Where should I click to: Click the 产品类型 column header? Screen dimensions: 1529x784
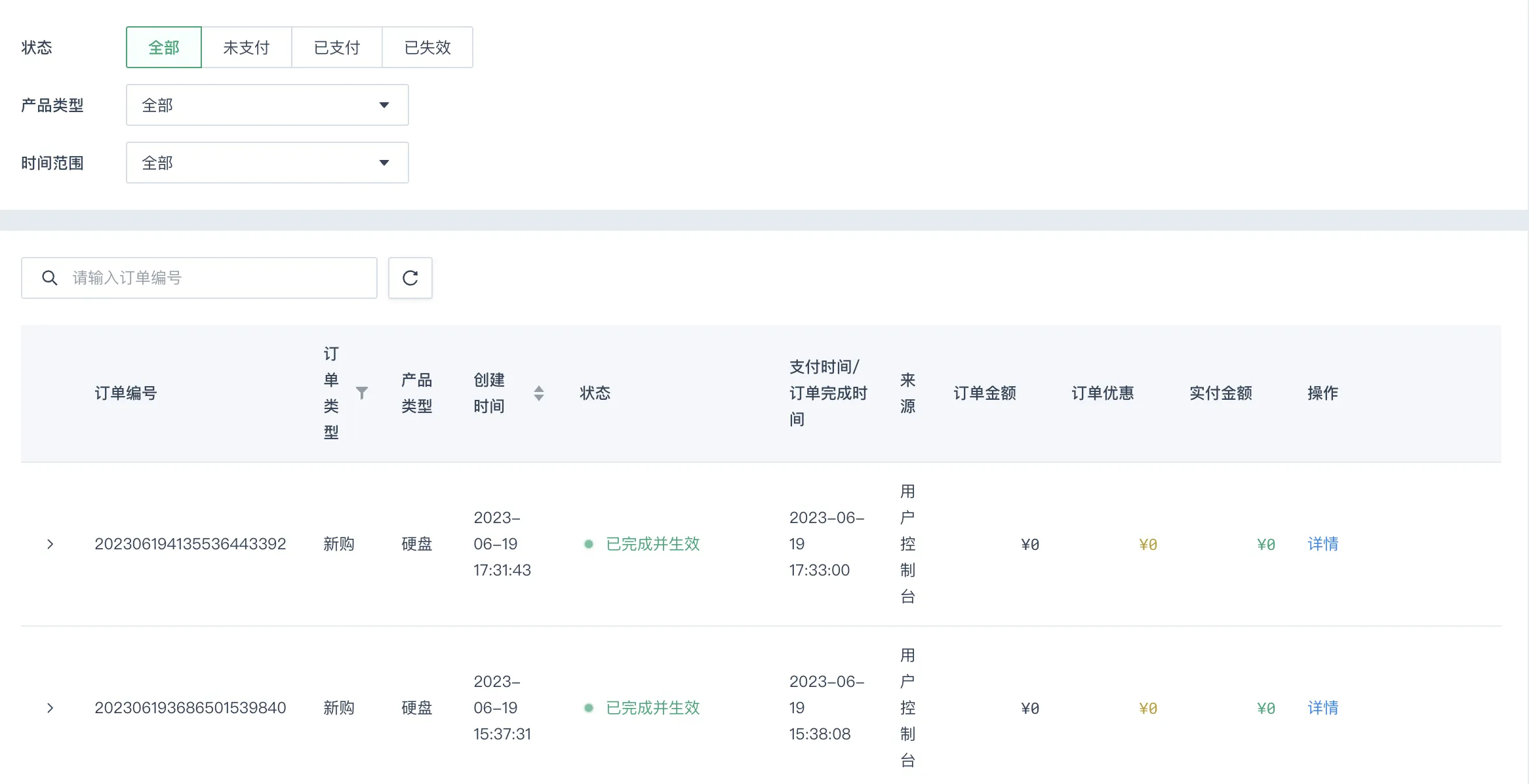pos(417,393)
